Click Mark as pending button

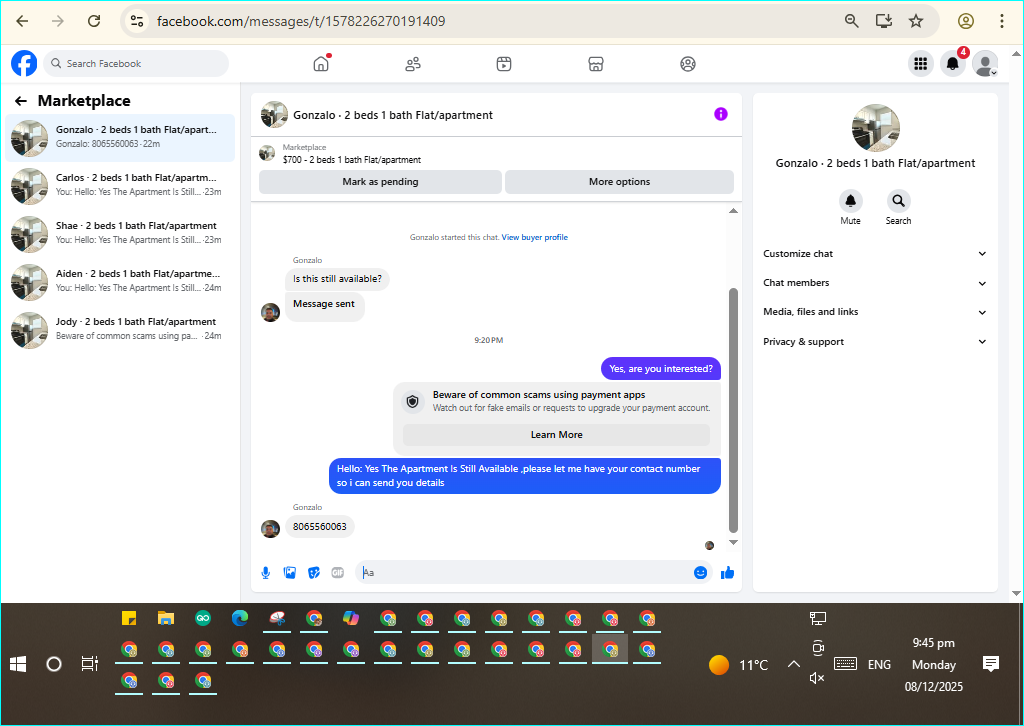(x=380, y=182)
